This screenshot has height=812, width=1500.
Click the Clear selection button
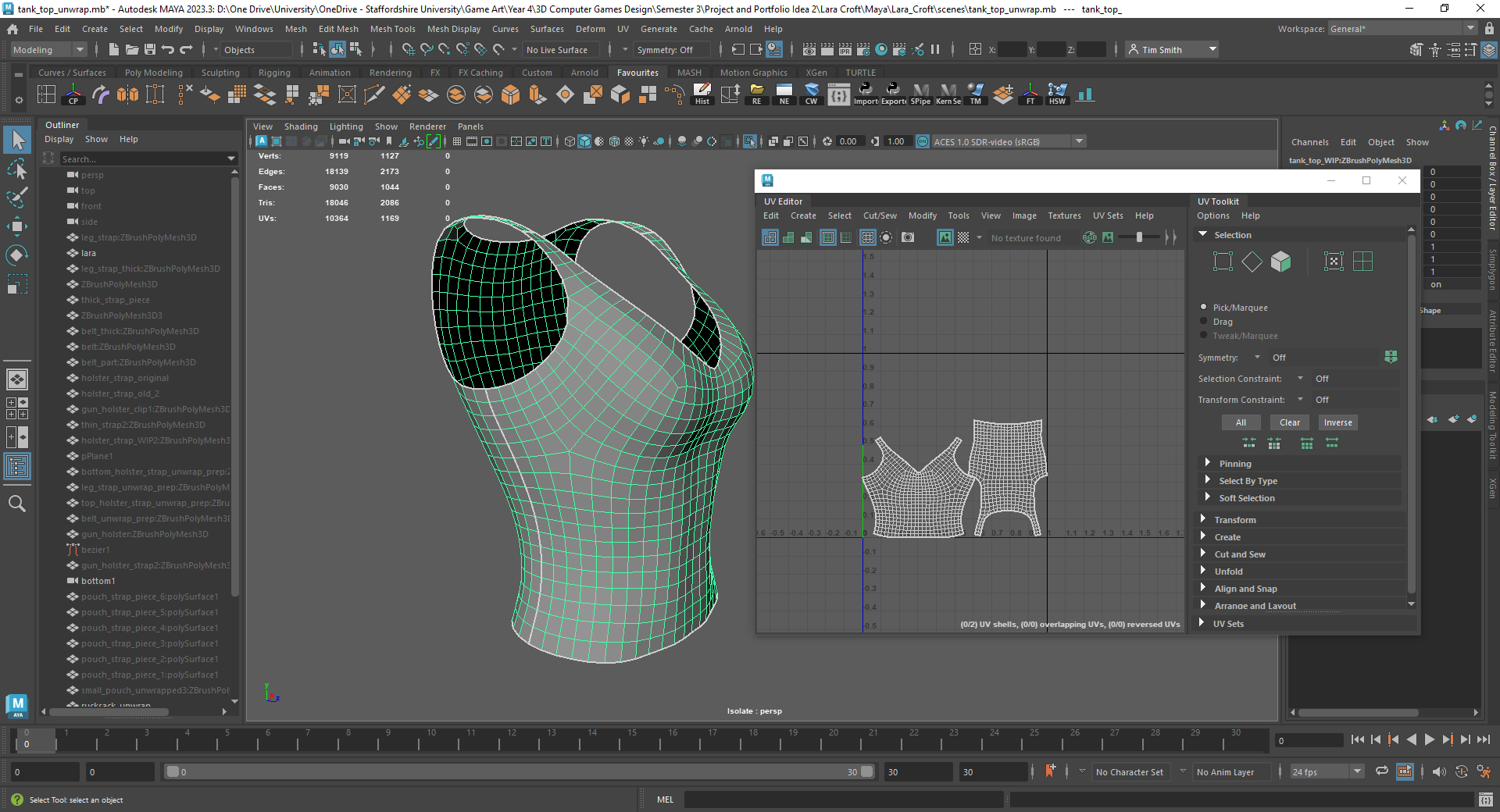(1290, 422)
